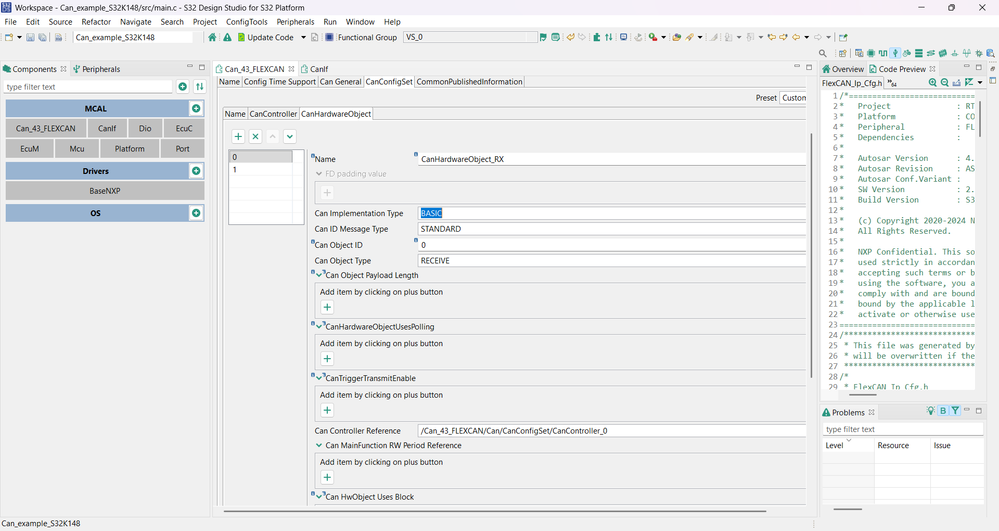Viewport: 999px width, 531px height.
Task: Click the Can Object ID value field
Action: [x=612, y=245]
